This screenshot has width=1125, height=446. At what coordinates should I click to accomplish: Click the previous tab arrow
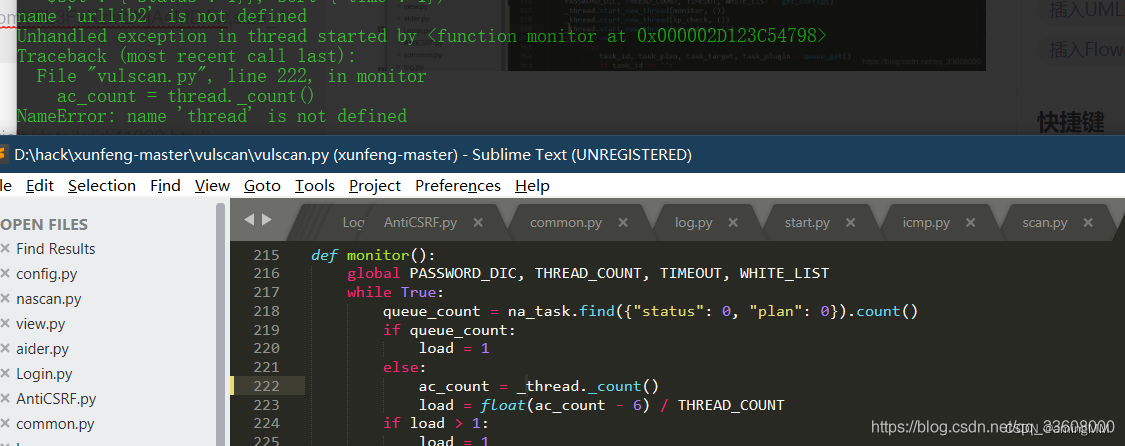coord(249,219)
